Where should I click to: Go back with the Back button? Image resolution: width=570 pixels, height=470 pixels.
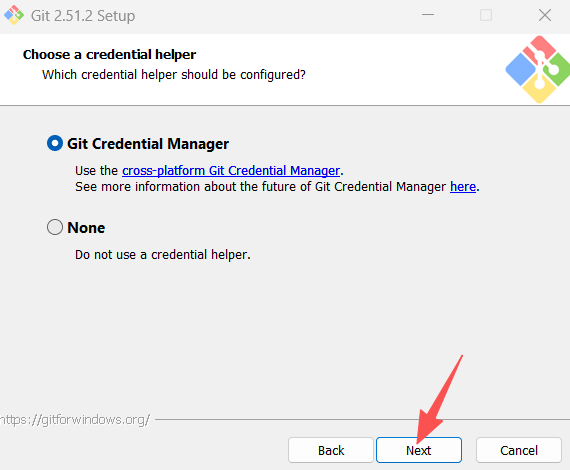pos(331,450)
